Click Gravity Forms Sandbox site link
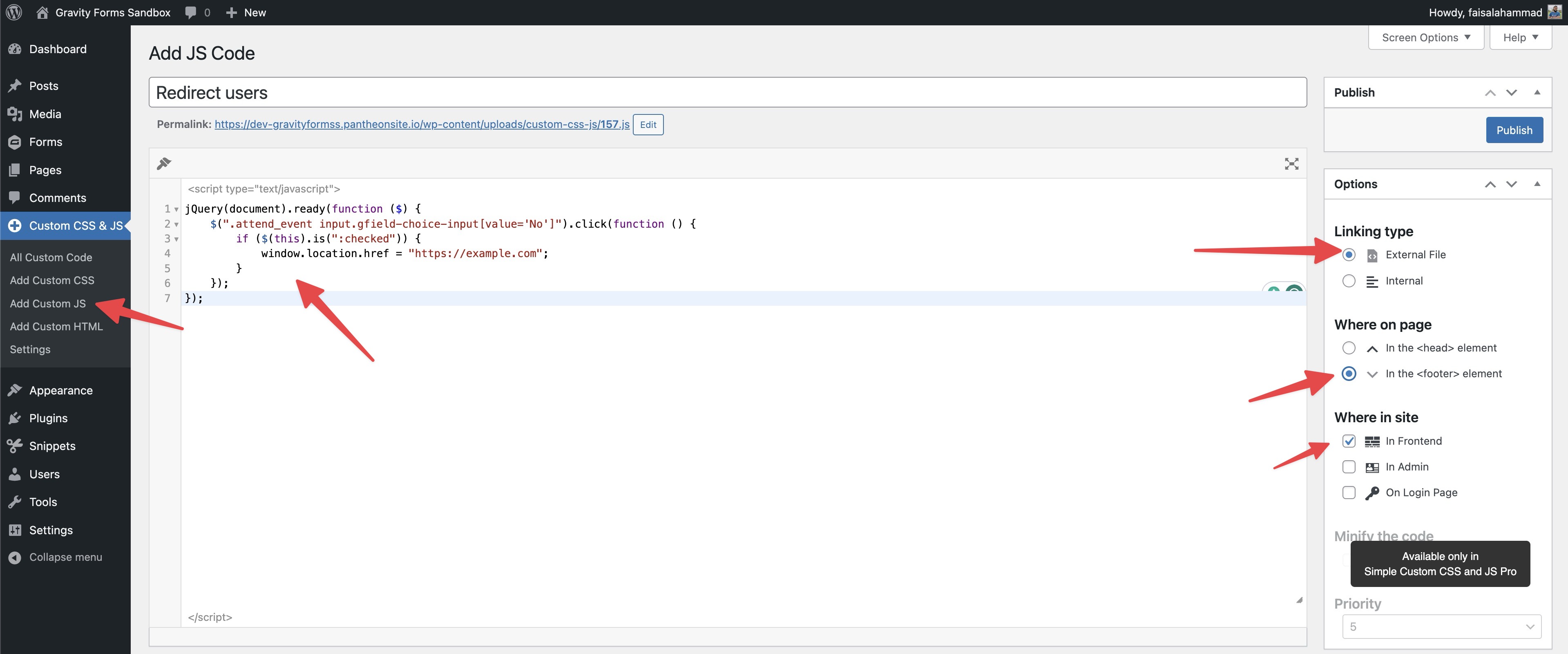 113,12
